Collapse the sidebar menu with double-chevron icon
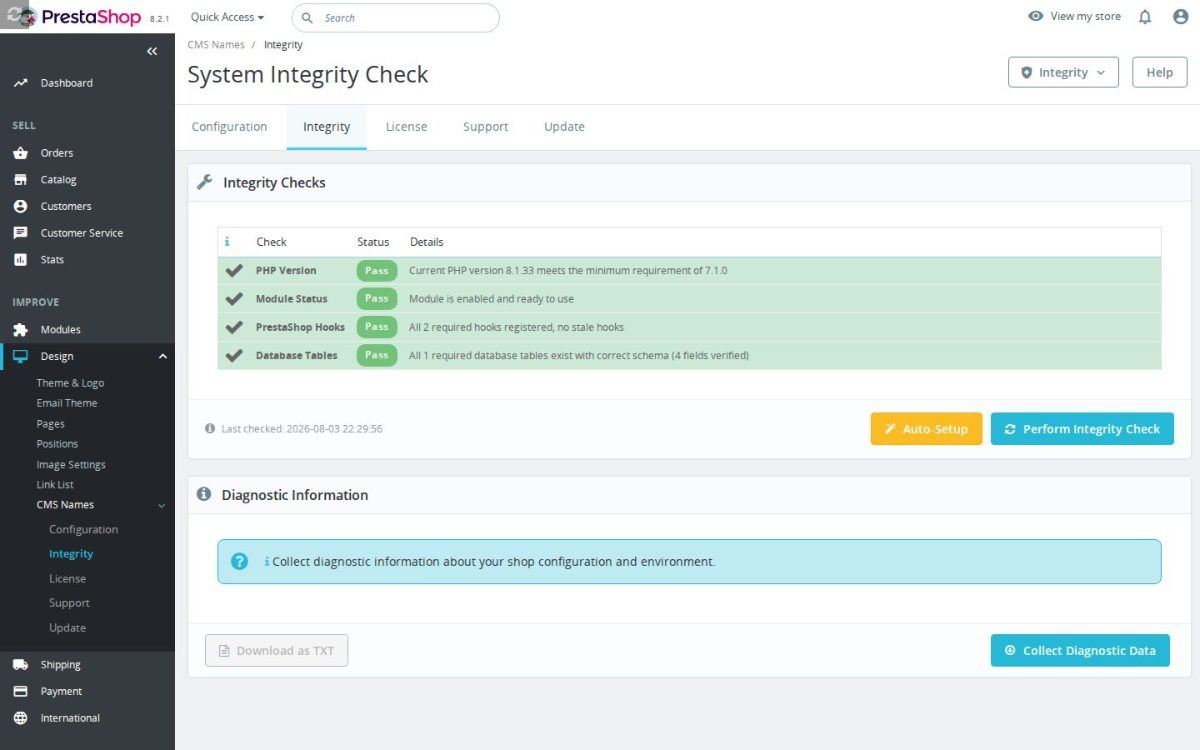This screenshot has height=750, width=1200. click(x=152, y=51)
